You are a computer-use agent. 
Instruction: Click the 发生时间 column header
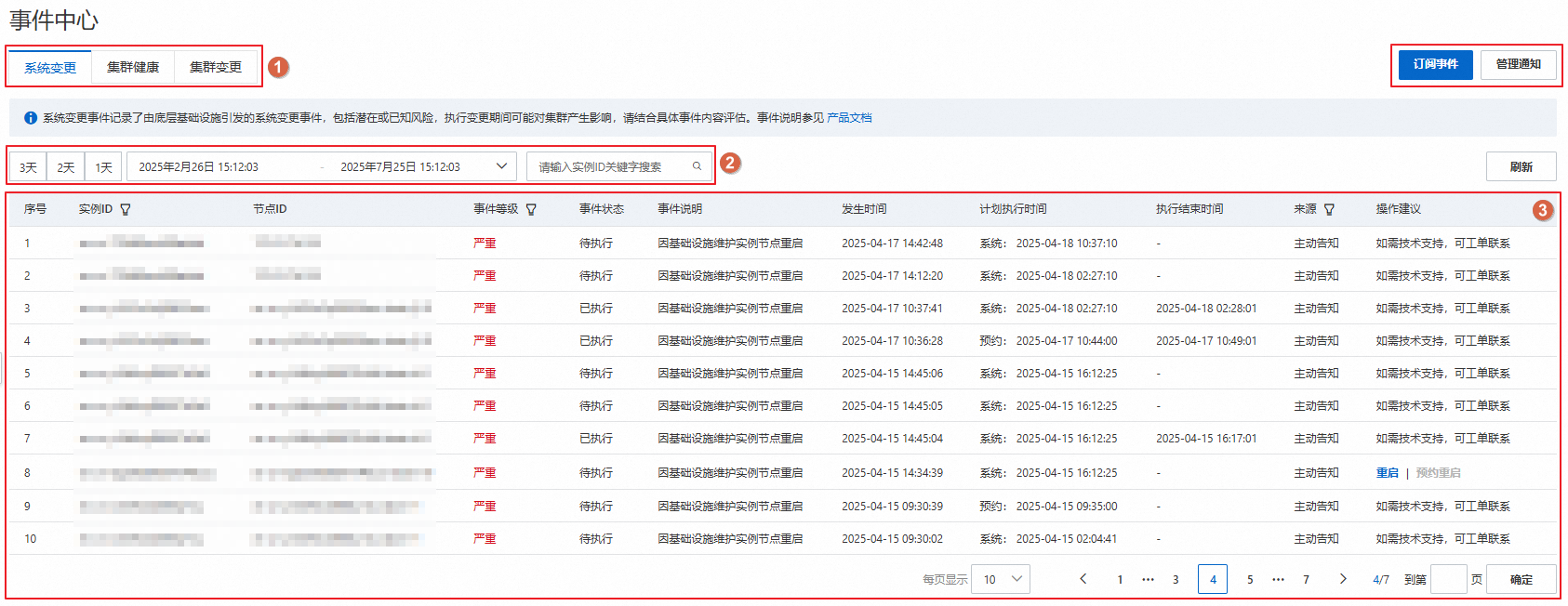point(864,209)
